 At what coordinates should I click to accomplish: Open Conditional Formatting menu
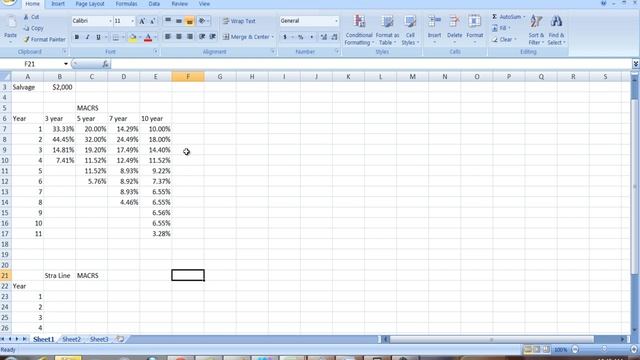359,30
